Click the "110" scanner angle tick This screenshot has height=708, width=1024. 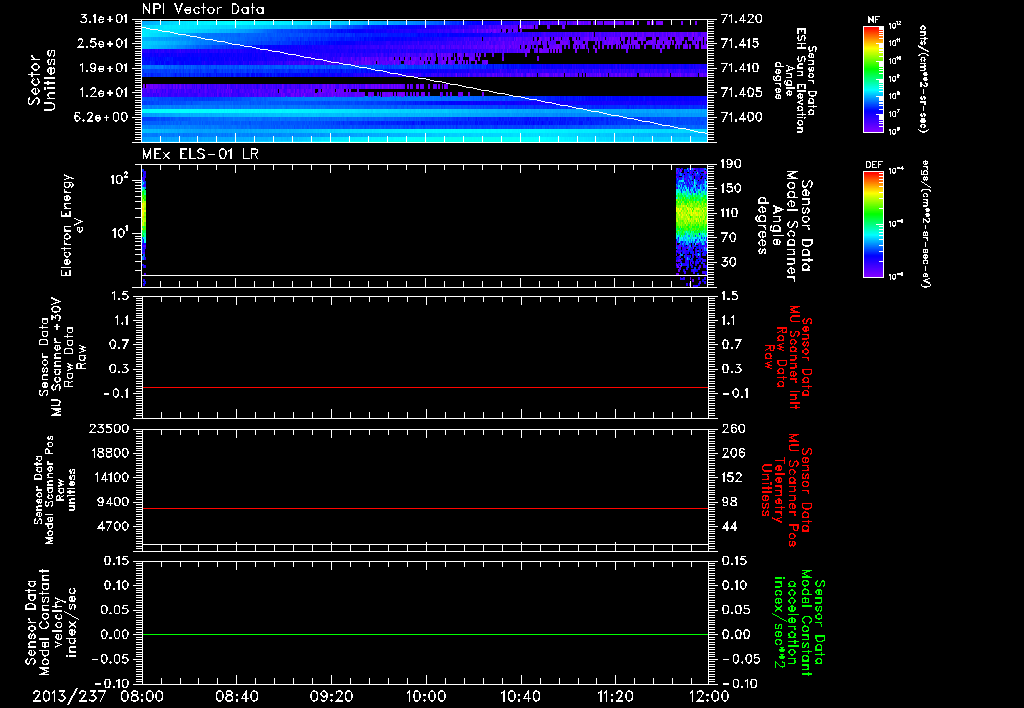click(x=731, y=213)
